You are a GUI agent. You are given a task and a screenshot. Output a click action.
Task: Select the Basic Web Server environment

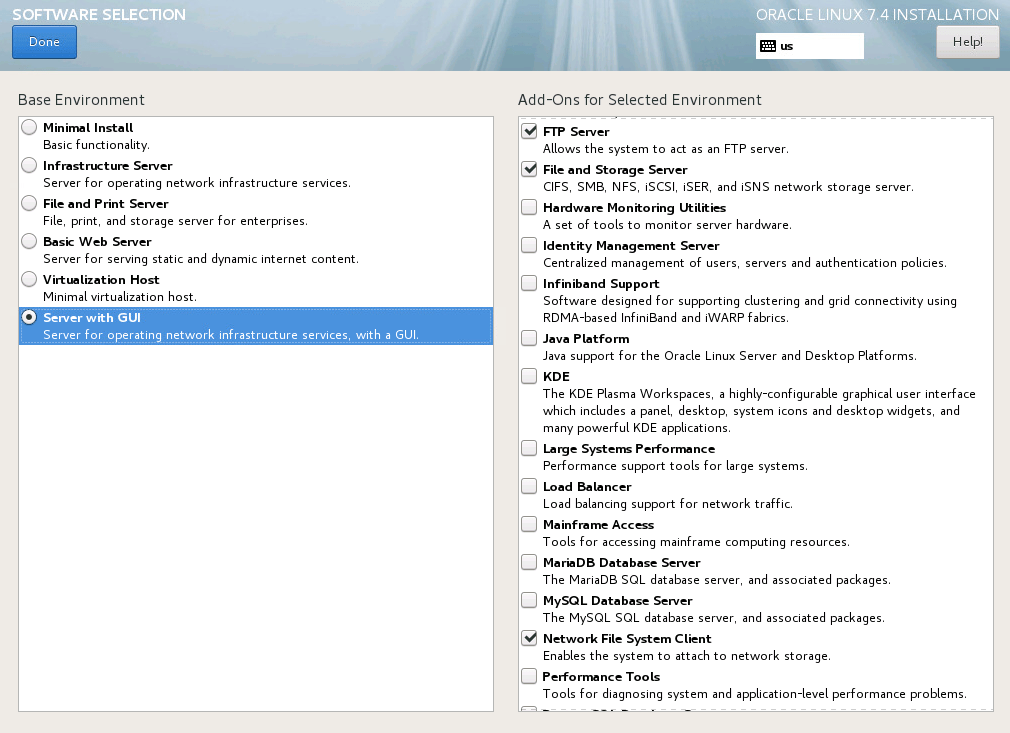click(x=29, y=241)
